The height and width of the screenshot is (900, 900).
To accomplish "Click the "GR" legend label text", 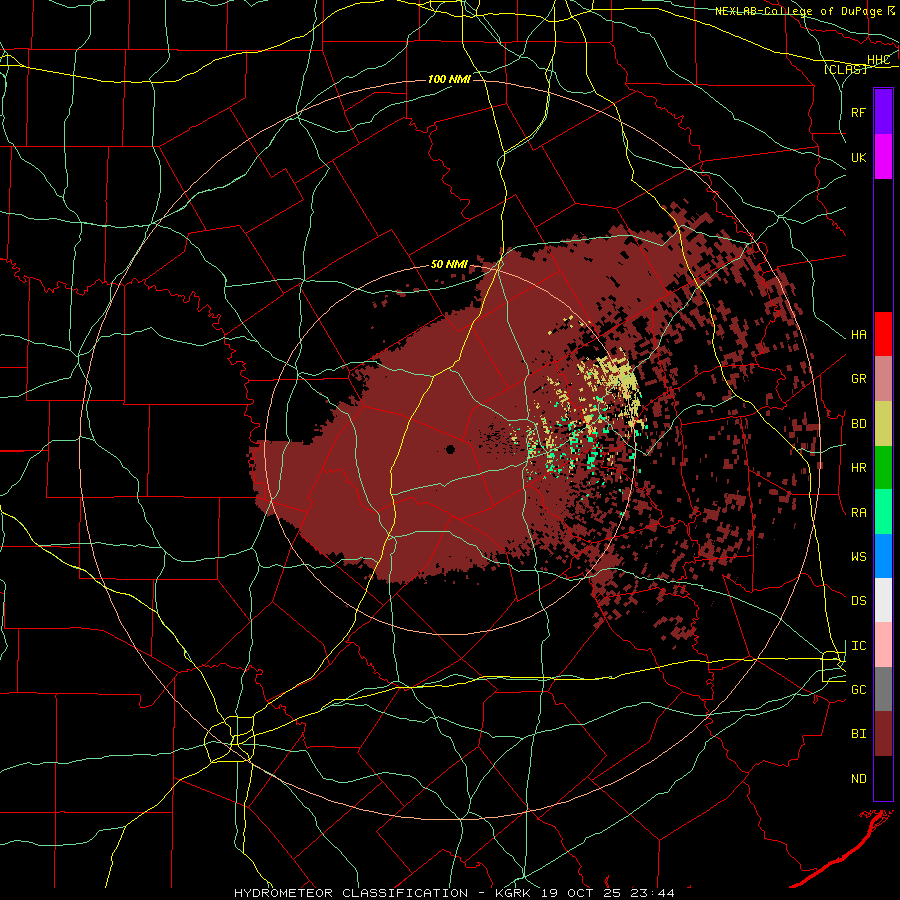I will (x=858, y=379).
